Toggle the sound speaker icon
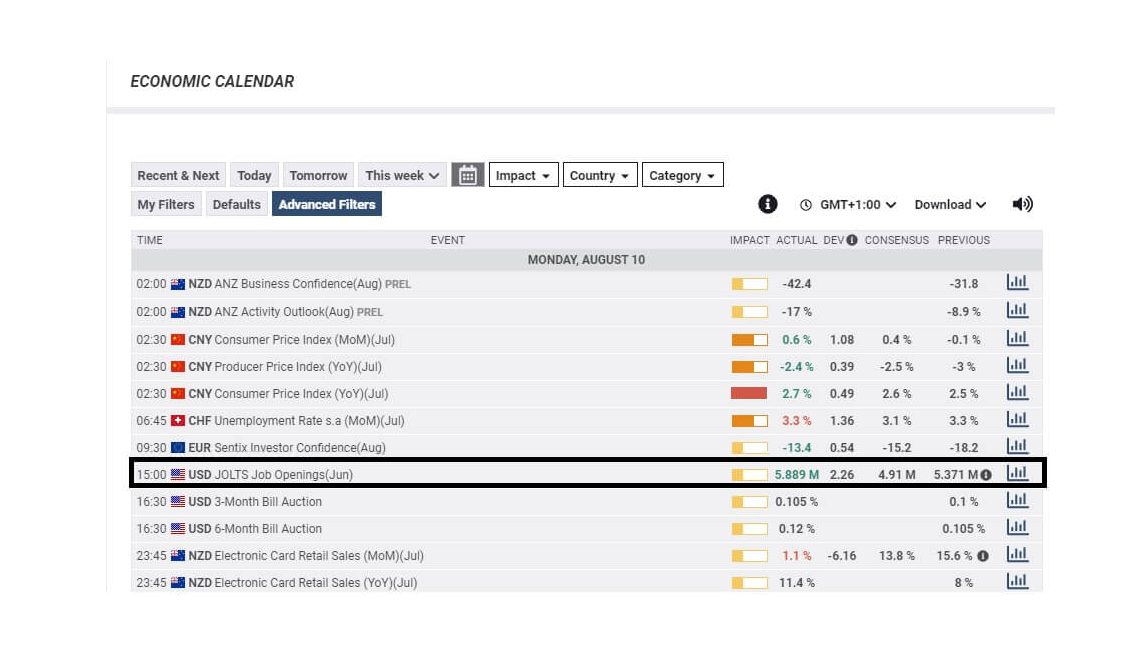This screenshot has width=1147, height=647. coord(1022,204)
